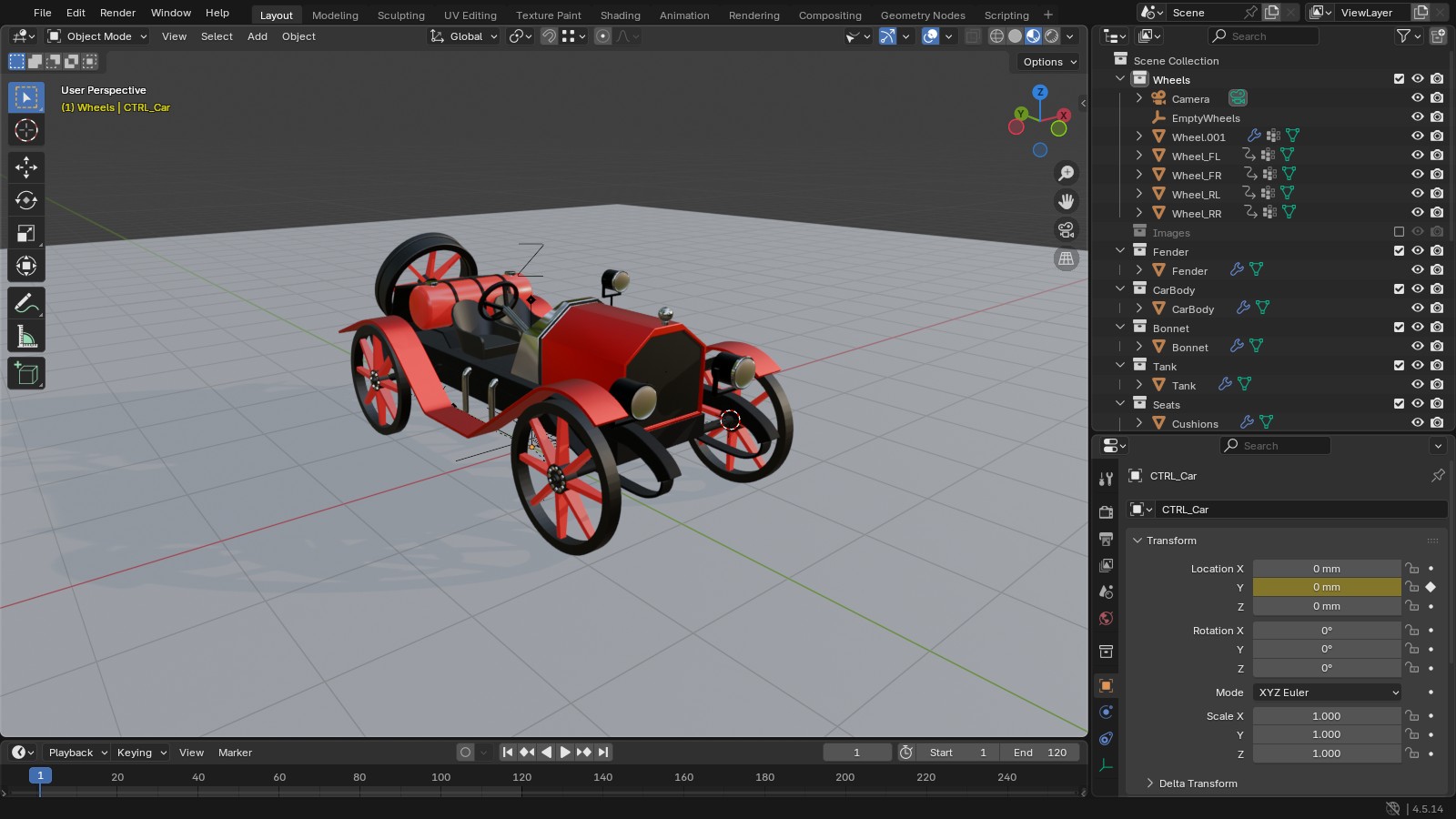Hide Wheel_FL with its eye icon
Image resolution: width=1456 pixels, height=819 pixels.
point(1417,156)
